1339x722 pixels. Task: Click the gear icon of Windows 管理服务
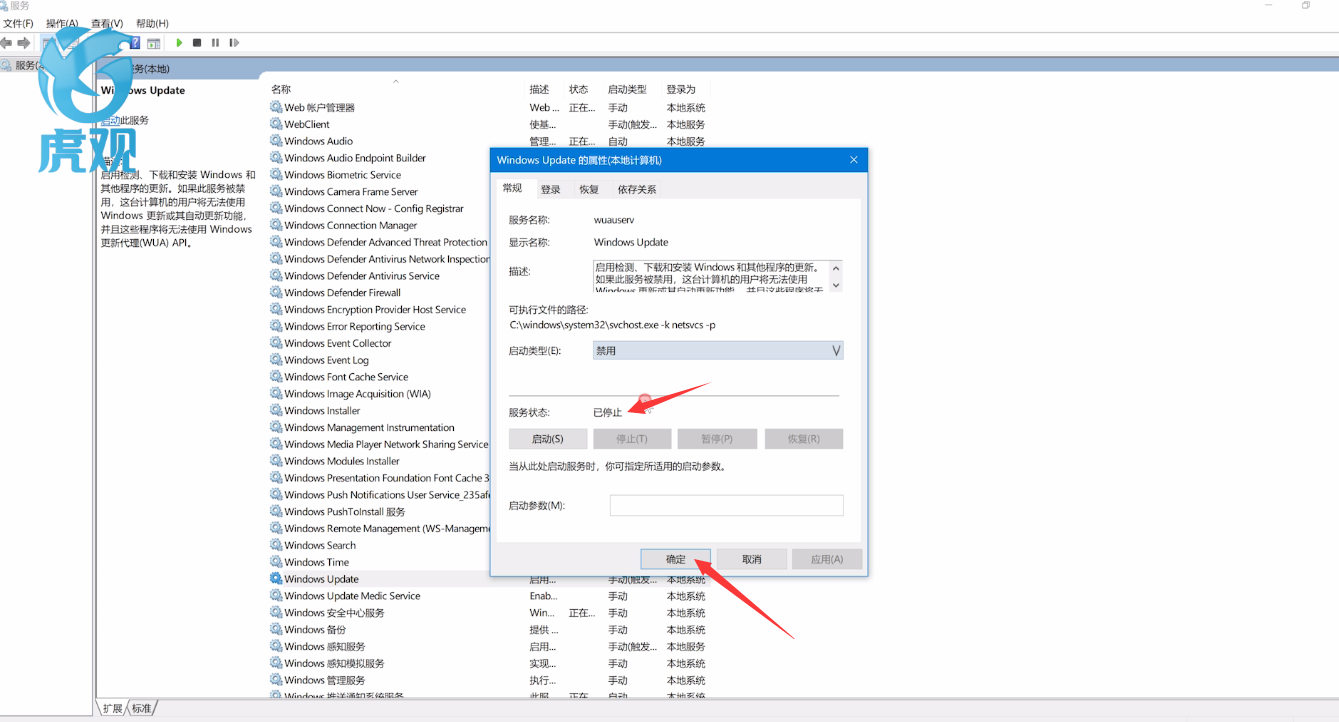[x=276, y=680]
